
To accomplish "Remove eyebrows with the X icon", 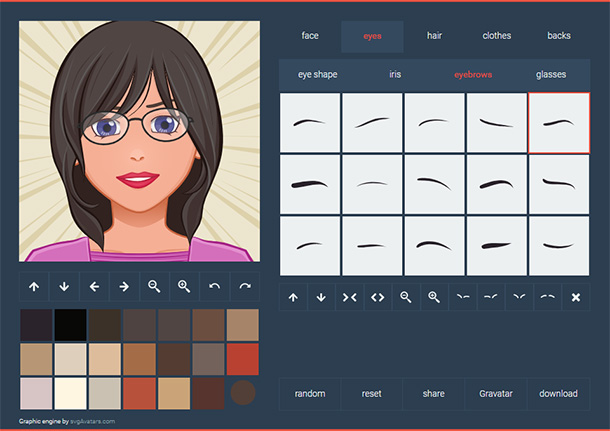I will [576, 298].
